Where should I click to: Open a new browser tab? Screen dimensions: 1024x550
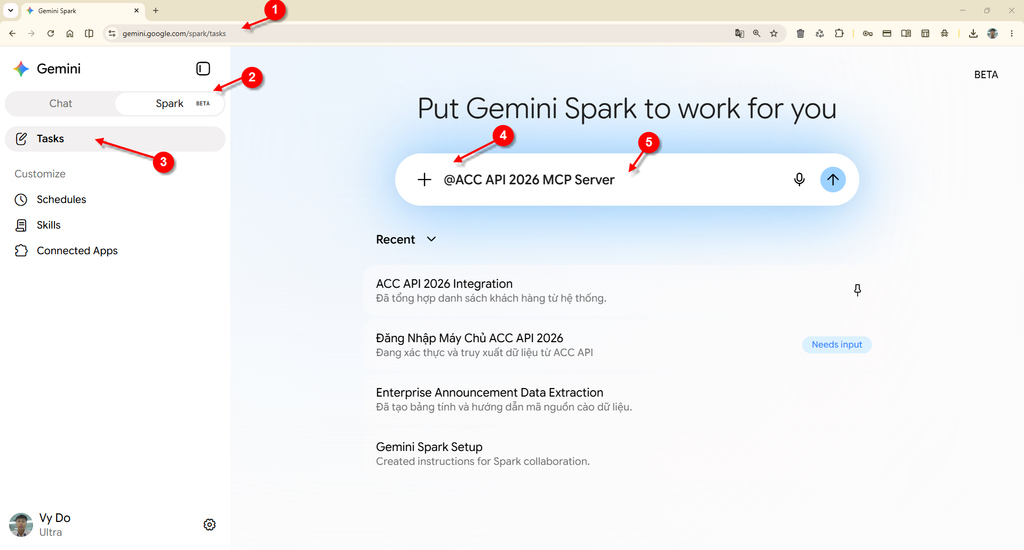pyautogui.click(x=155, y=10)
